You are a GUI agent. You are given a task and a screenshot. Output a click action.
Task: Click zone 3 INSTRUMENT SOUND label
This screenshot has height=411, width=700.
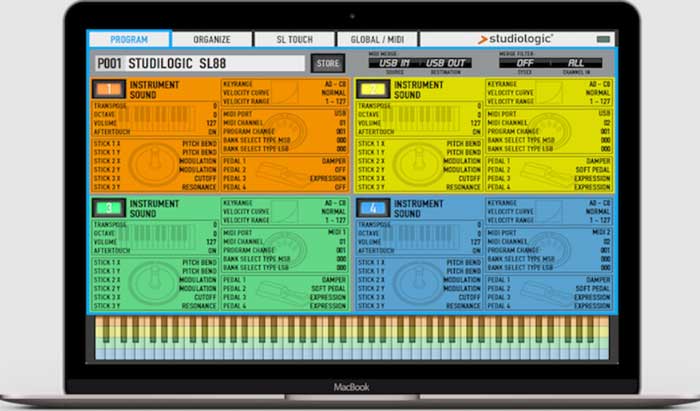coord(154,208)
